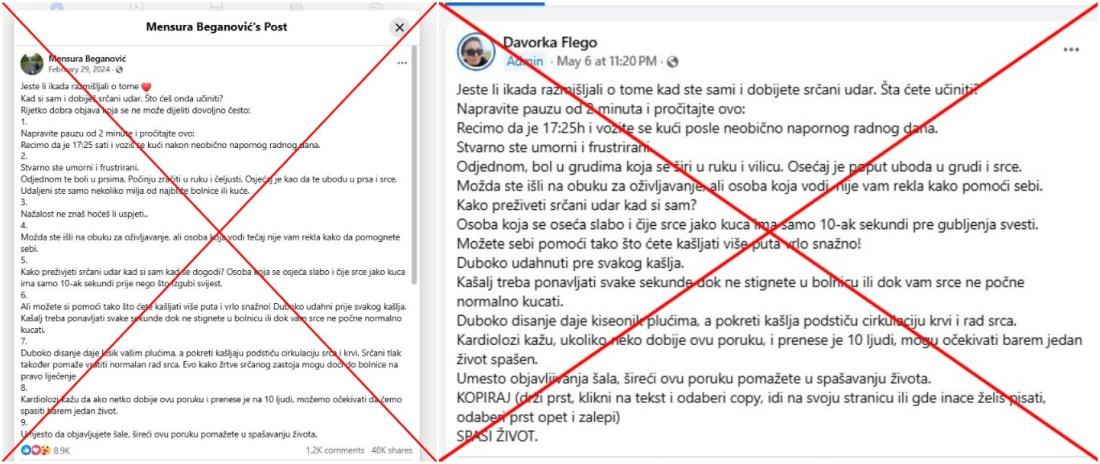
Task: Click the globe audience icon beside 11:20 PM
Action: pos(673,62)
